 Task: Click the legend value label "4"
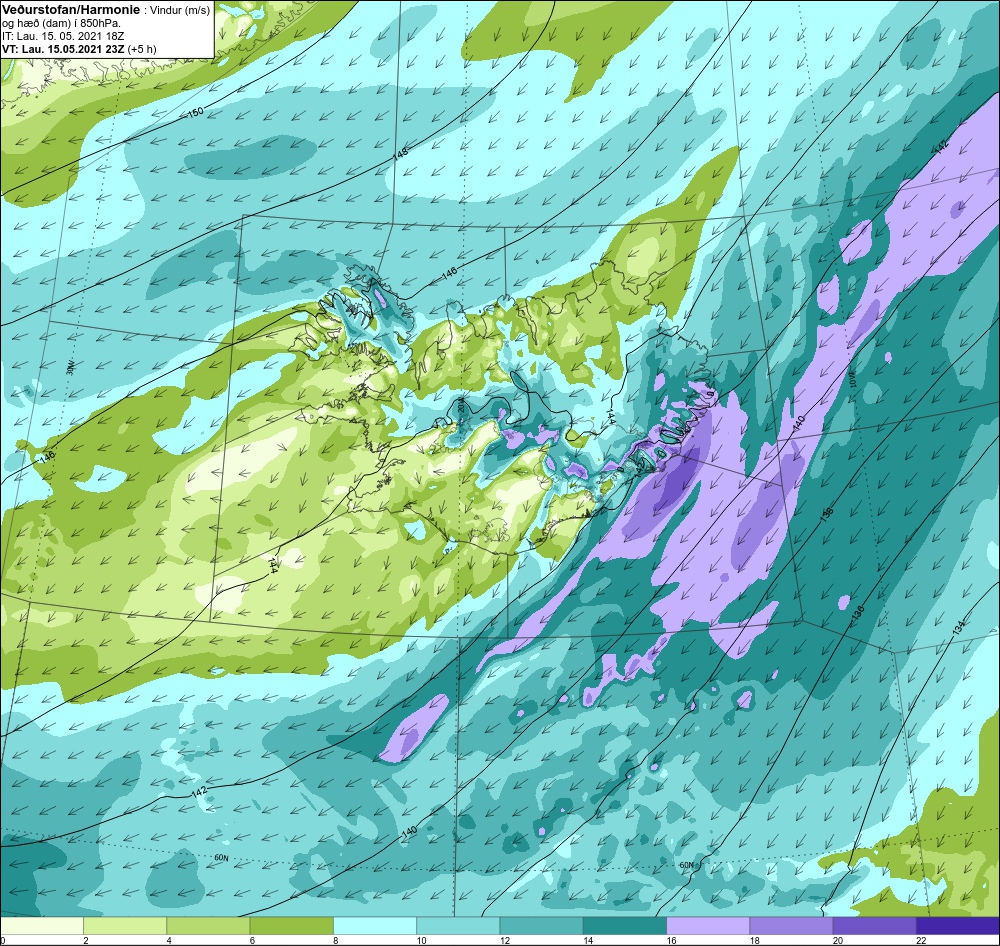click(x=169, y=940)
